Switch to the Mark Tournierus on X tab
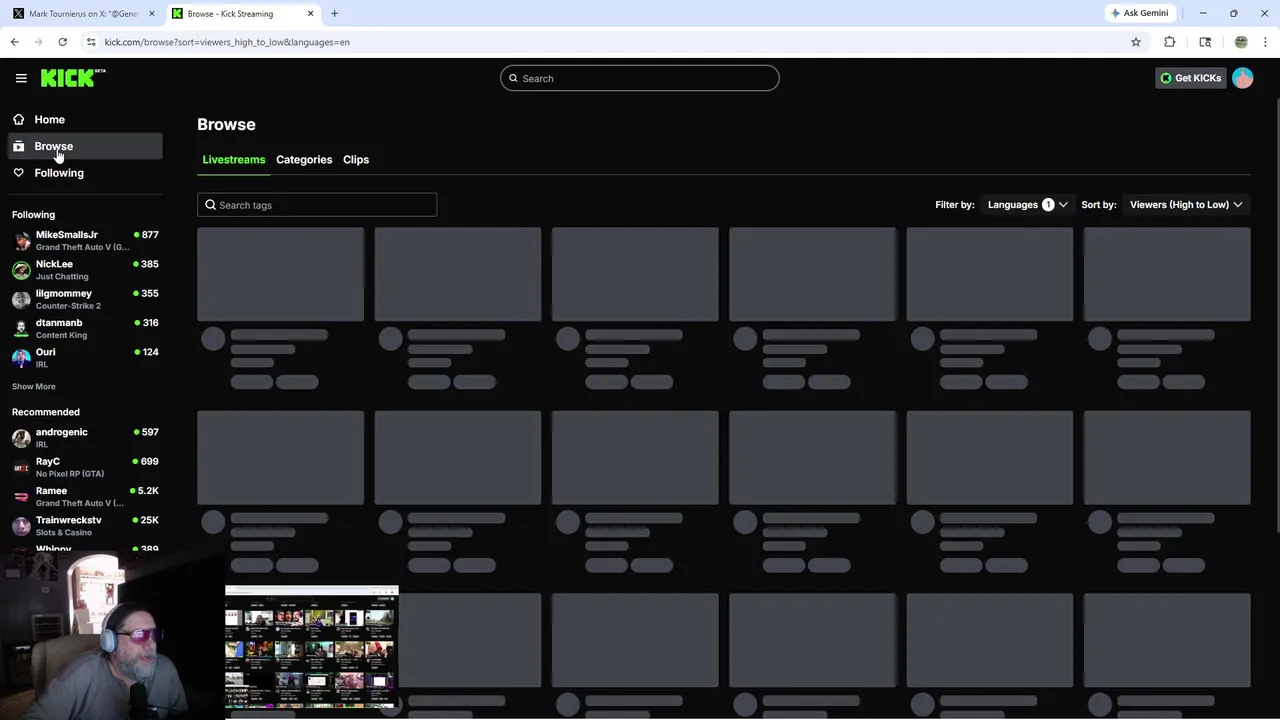Viewport: 1280px width, 720px height. point(83,14)
